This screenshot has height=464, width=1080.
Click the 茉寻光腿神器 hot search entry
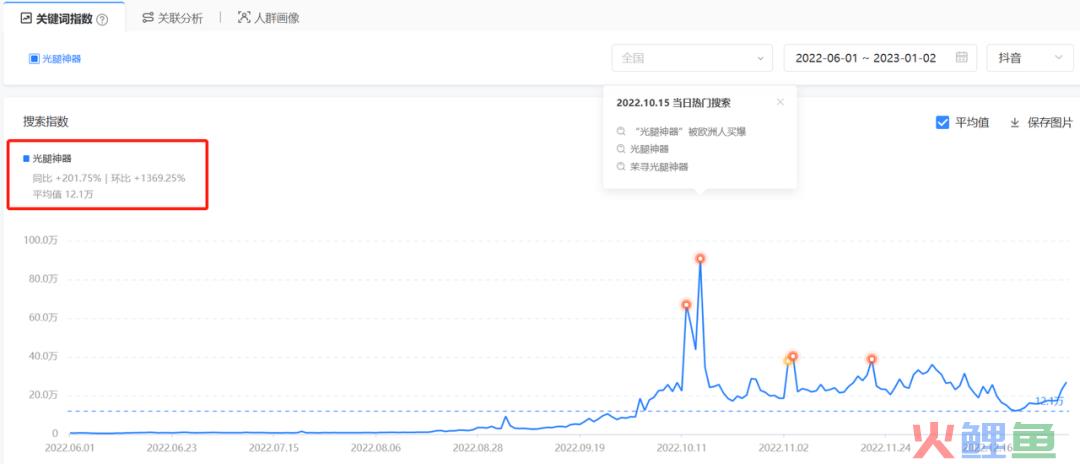pyautogui.click(x=659, y=167)
